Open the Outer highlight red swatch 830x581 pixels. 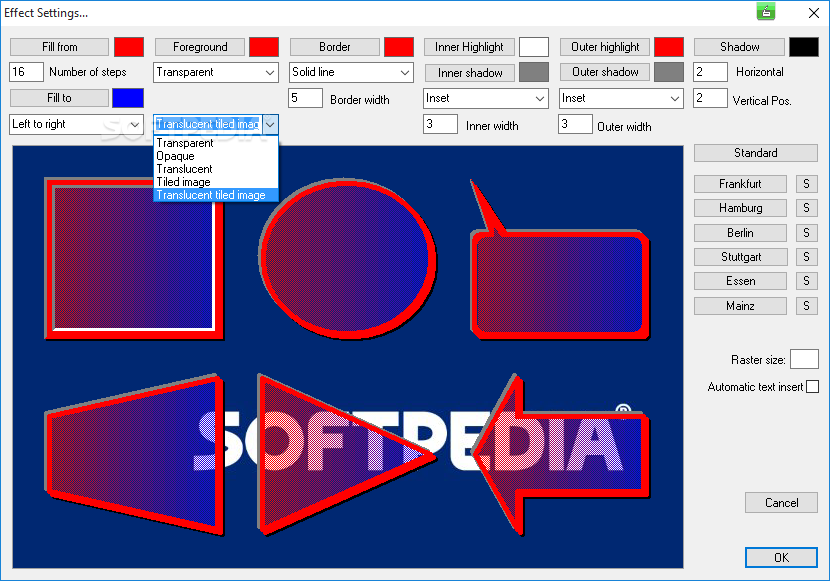pos(669,47)
